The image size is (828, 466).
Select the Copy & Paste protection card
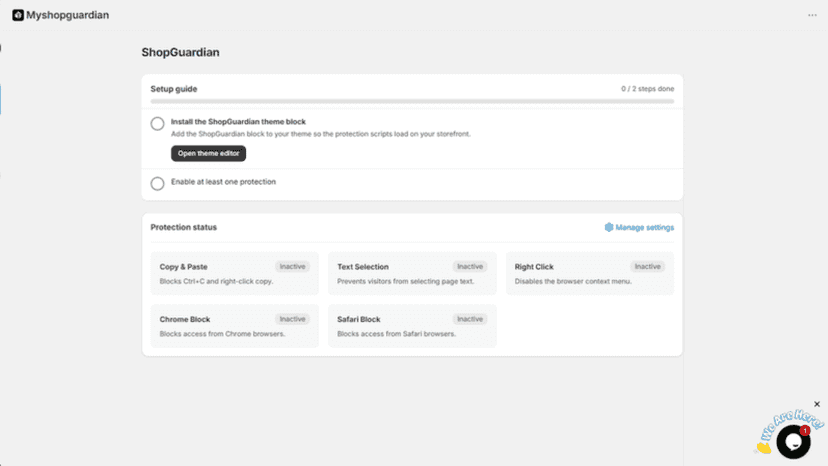[234, 273]
